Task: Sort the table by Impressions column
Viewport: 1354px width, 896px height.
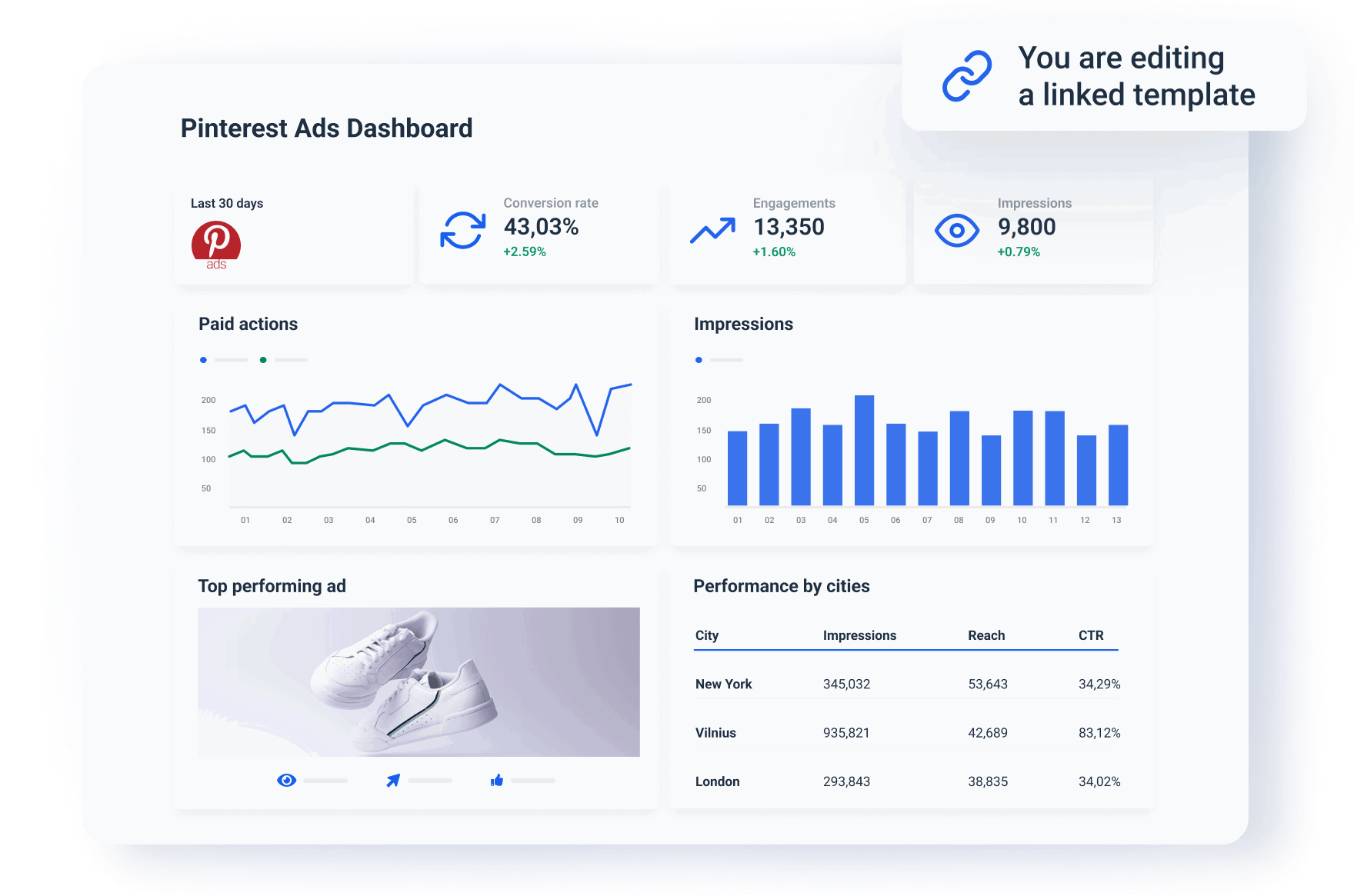Action: (x=859, y=635)
